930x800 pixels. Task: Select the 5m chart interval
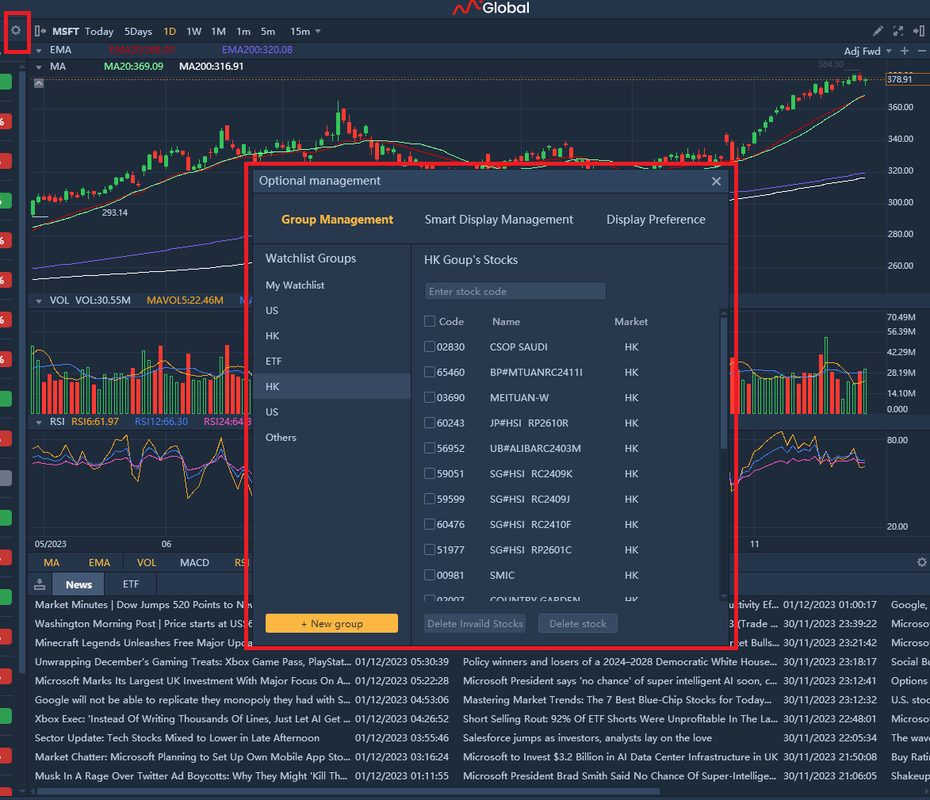point(268,31)
